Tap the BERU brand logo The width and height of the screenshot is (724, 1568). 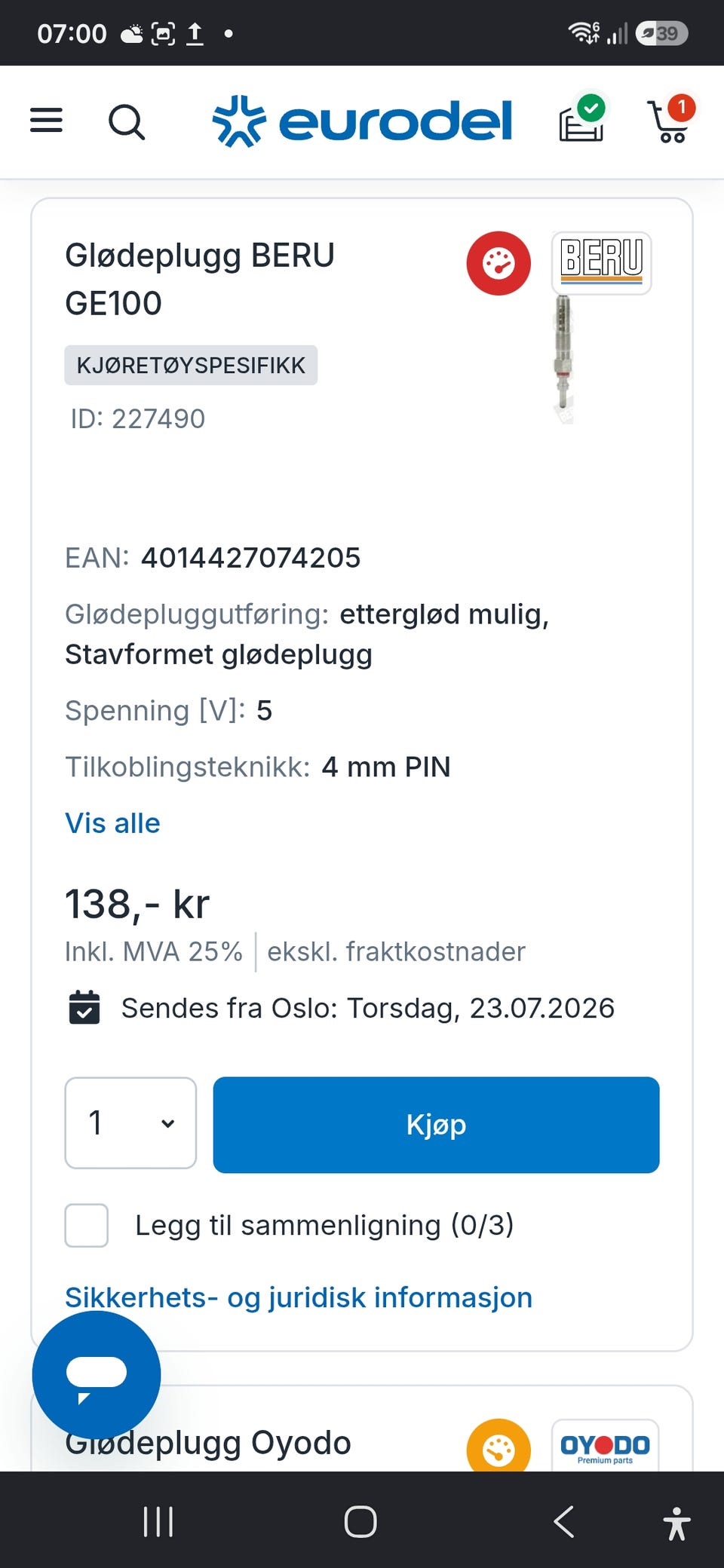tap(602, 262)
